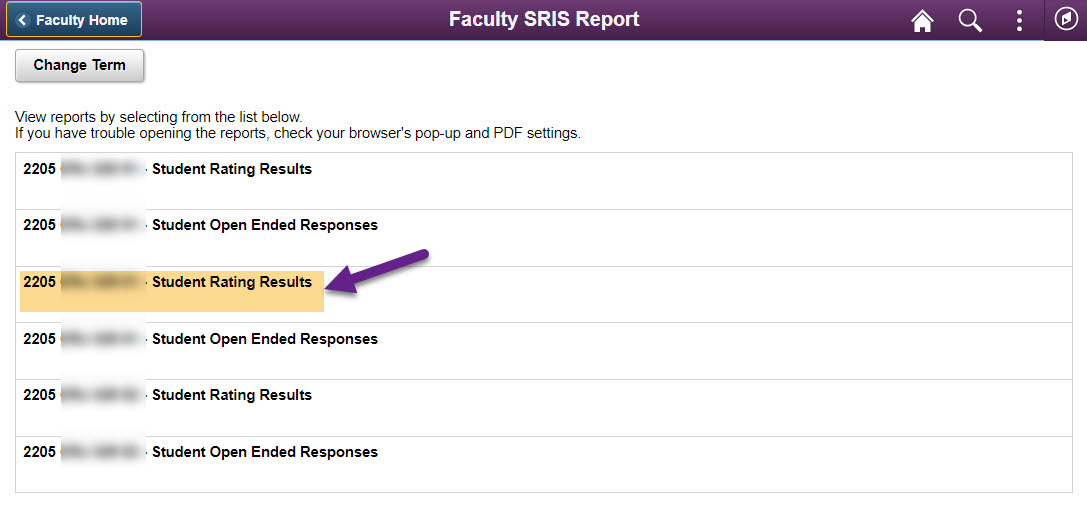Click the 2205 code in the highlighted row
Screen dimensions: 1087x523
(39, 282)
